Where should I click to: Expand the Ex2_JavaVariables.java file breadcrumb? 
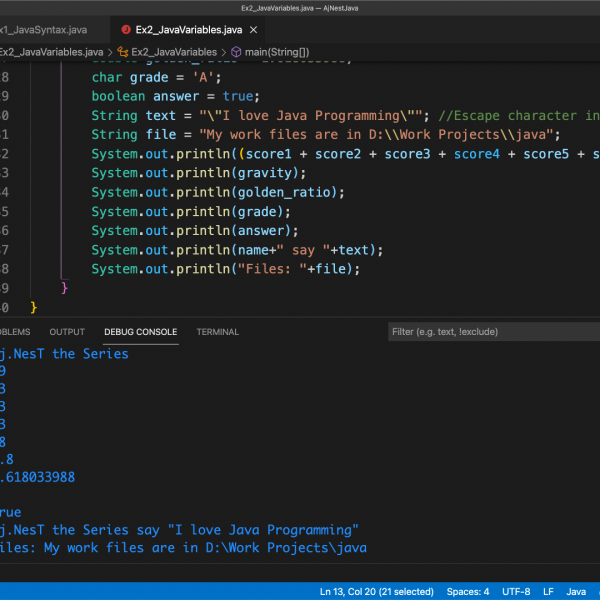pos(50,52)
